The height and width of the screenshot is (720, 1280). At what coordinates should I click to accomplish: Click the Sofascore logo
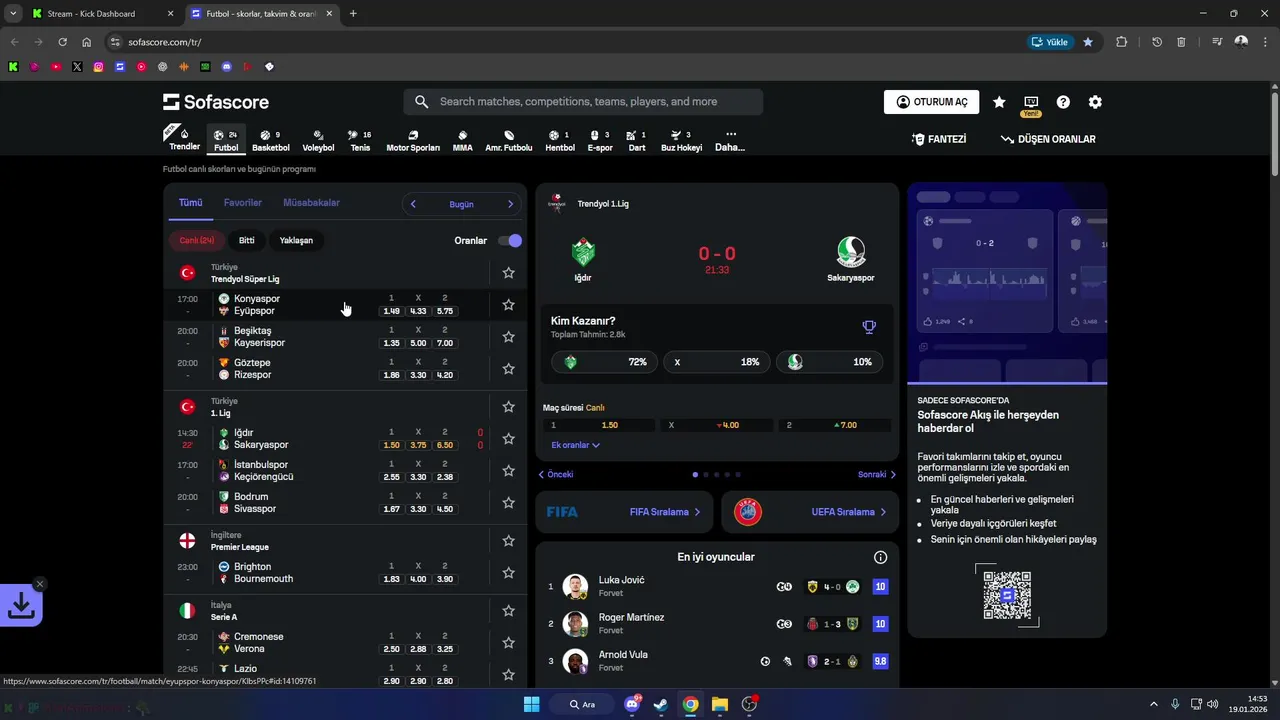[216, 102]
